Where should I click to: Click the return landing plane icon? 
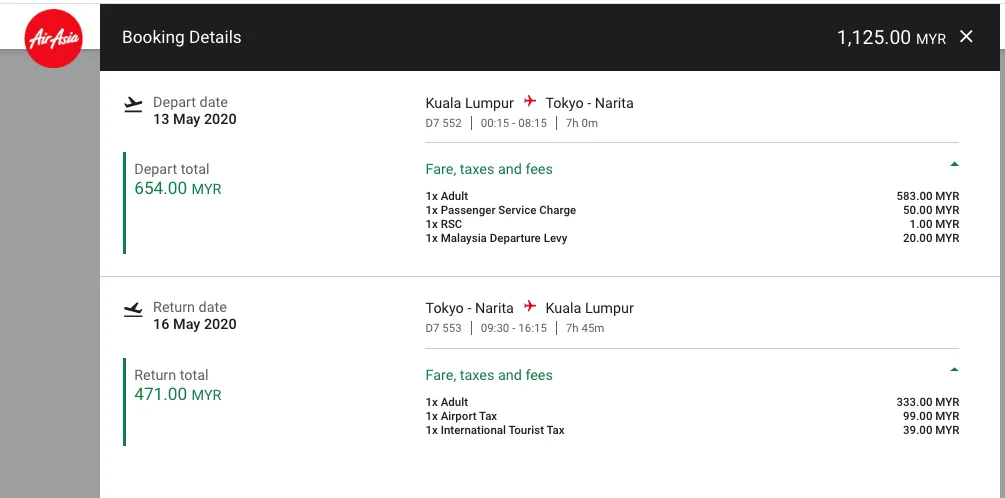click(x=133, y=309)
